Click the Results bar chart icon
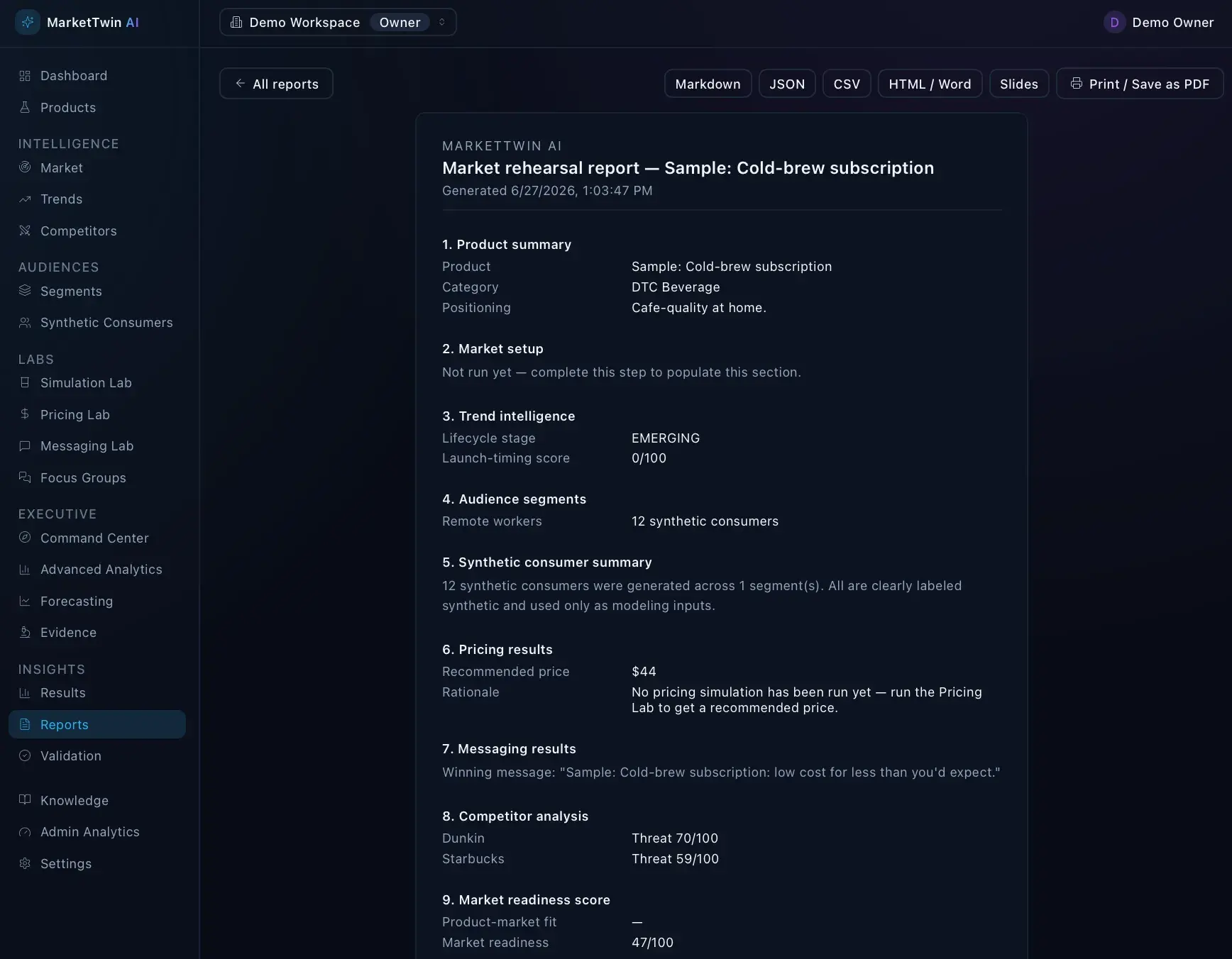The image size is (1232, 959). pos(25,693)
